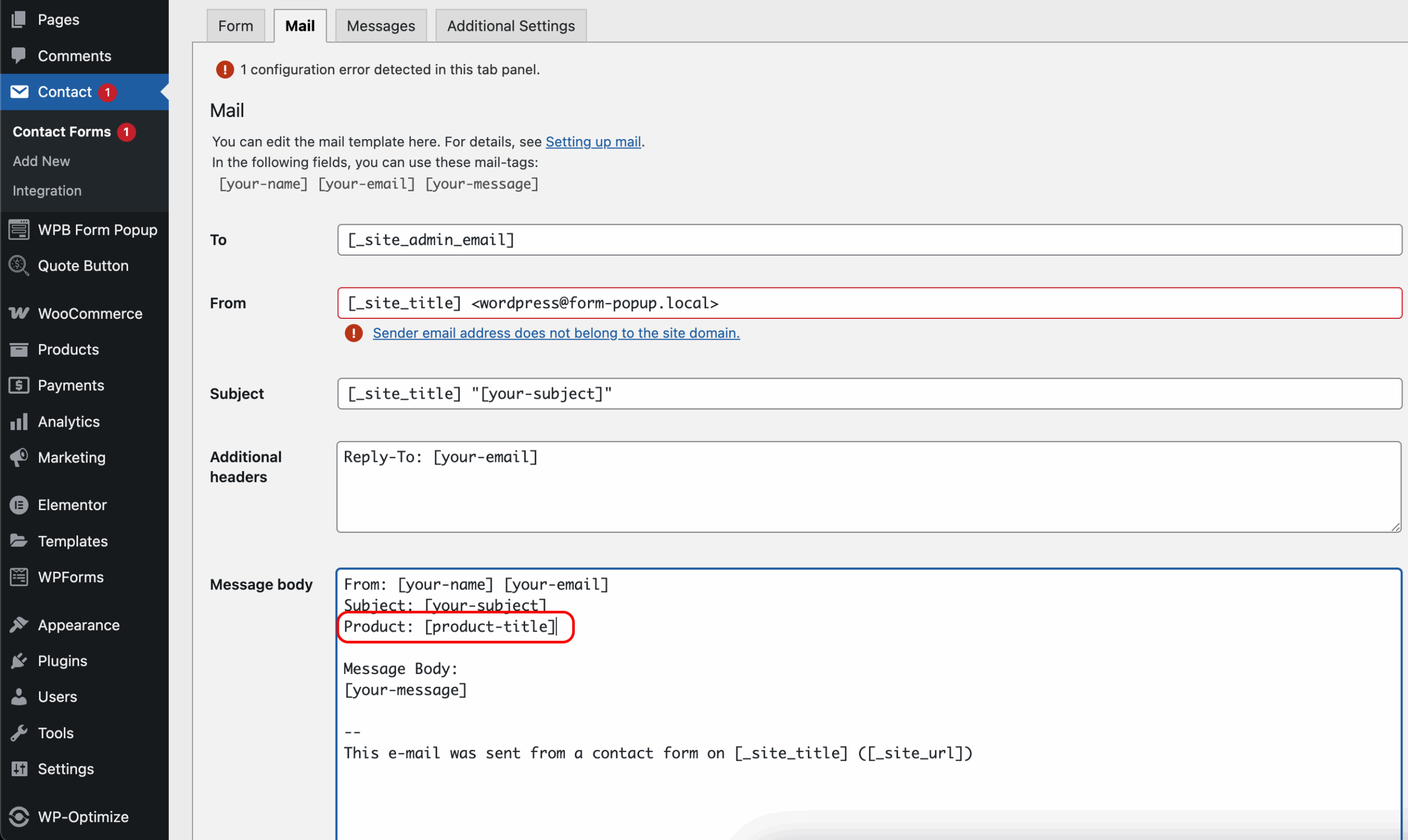Click the Settings sliders icon

click(x=19, y=769)
